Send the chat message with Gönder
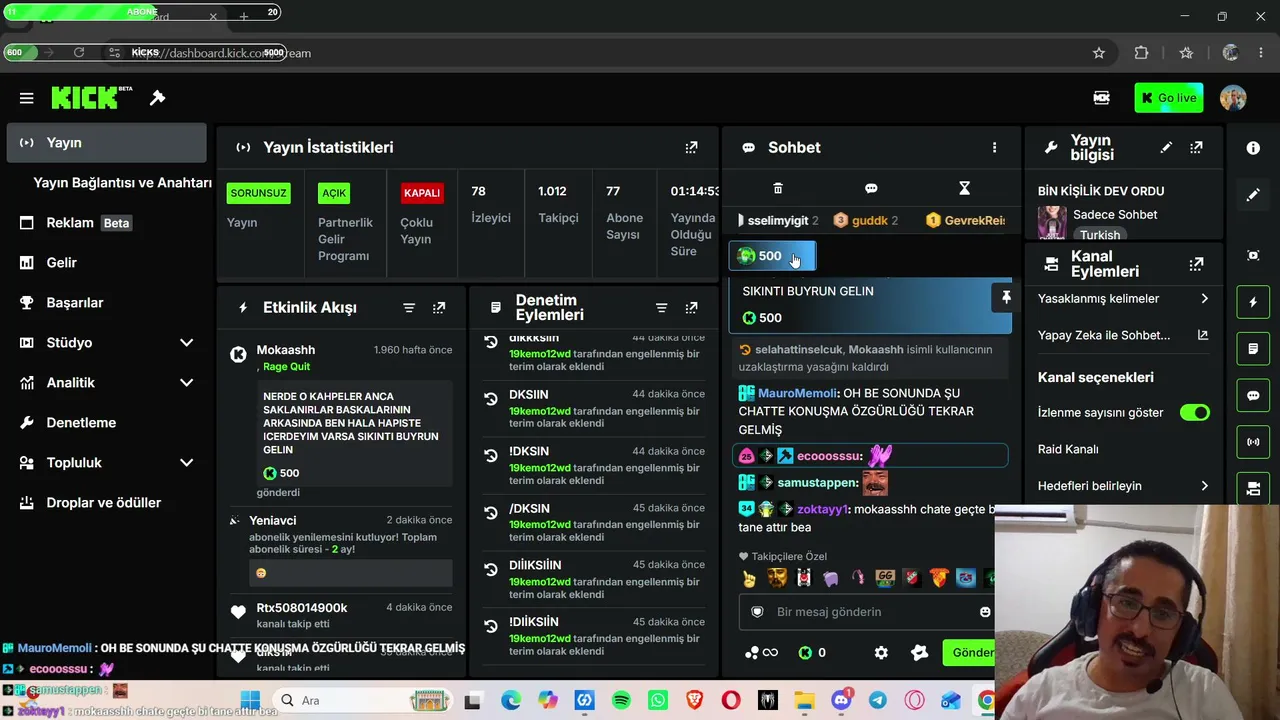The image size is (1280, 720). pos(968,653)
